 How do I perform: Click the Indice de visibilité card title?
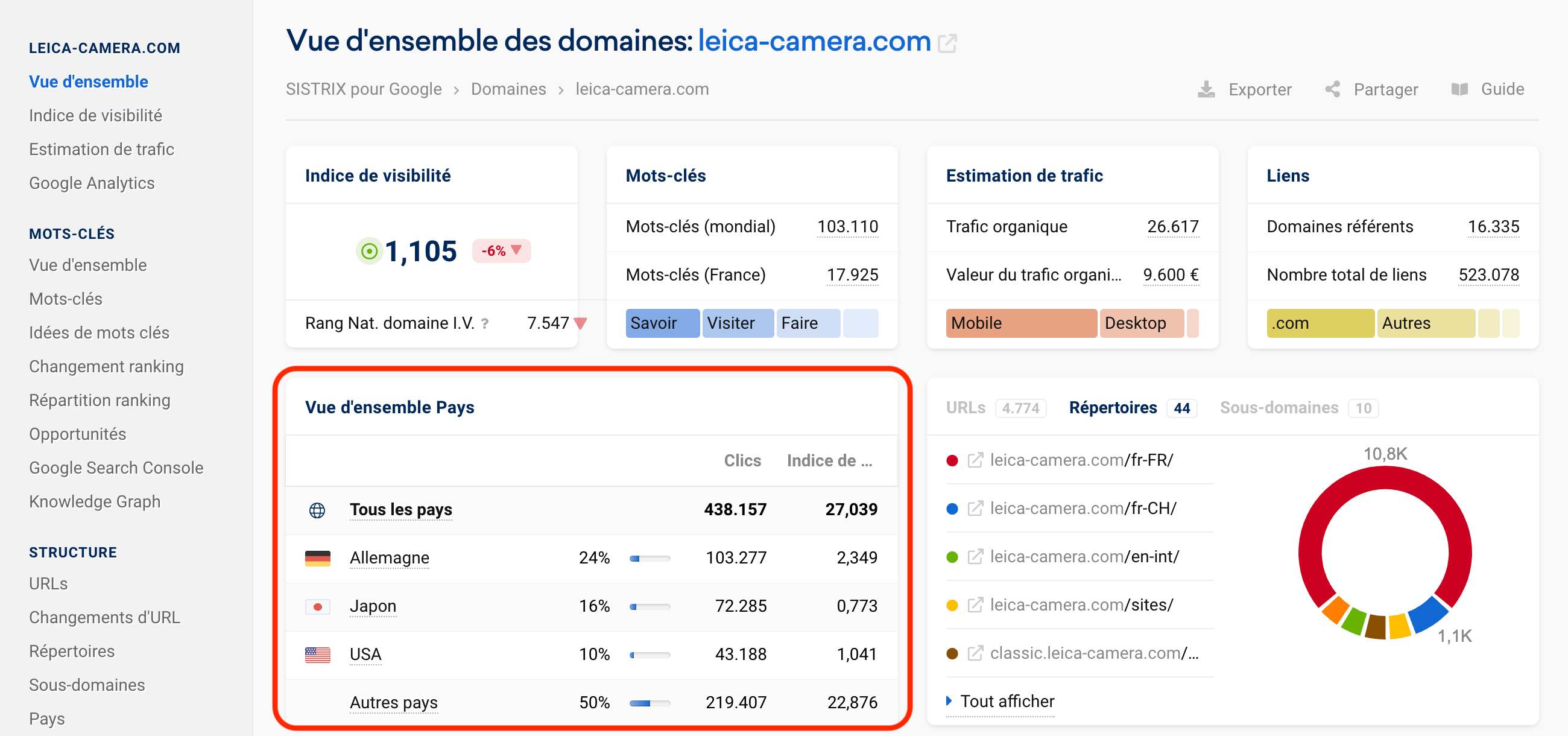click(x=378, y=176)
